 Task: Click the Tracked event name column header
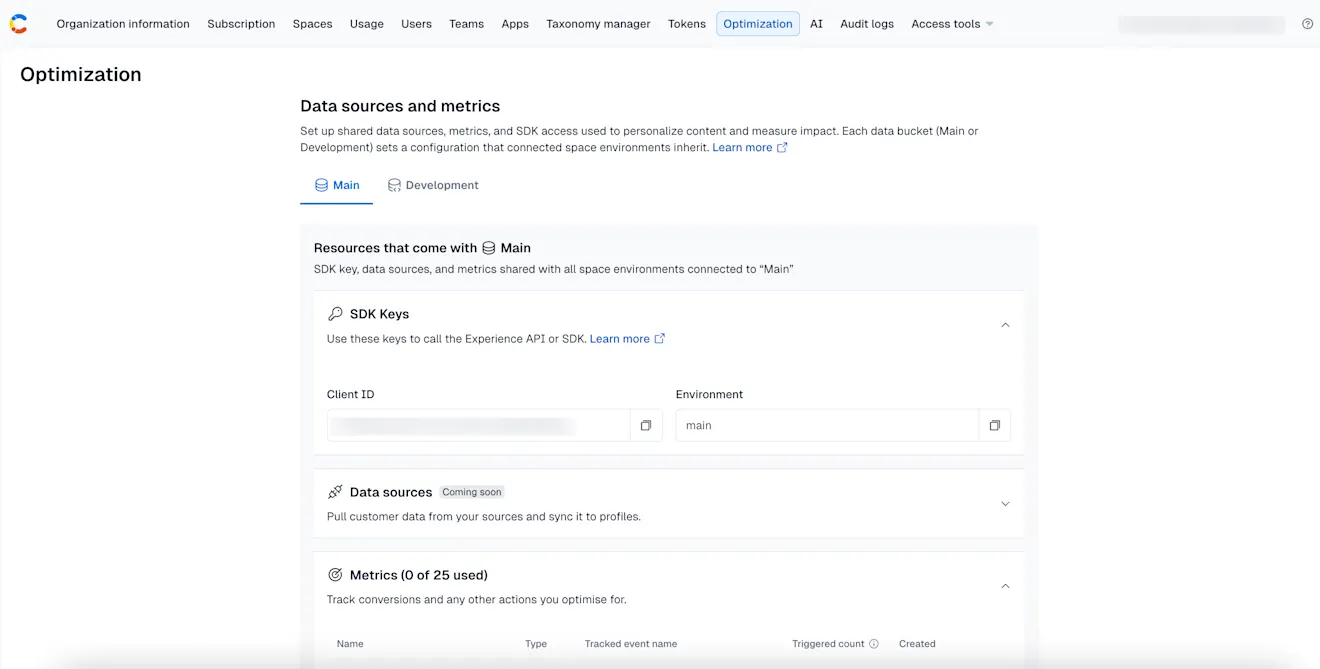(x=631, y=644)
